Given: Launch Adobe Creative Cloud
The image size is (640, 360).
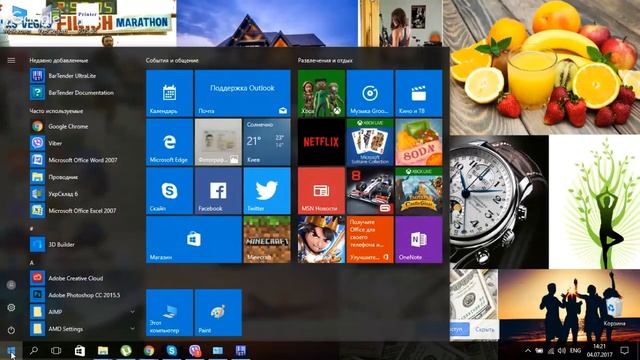Looking at the screenshot, I should tap(83, 278).
